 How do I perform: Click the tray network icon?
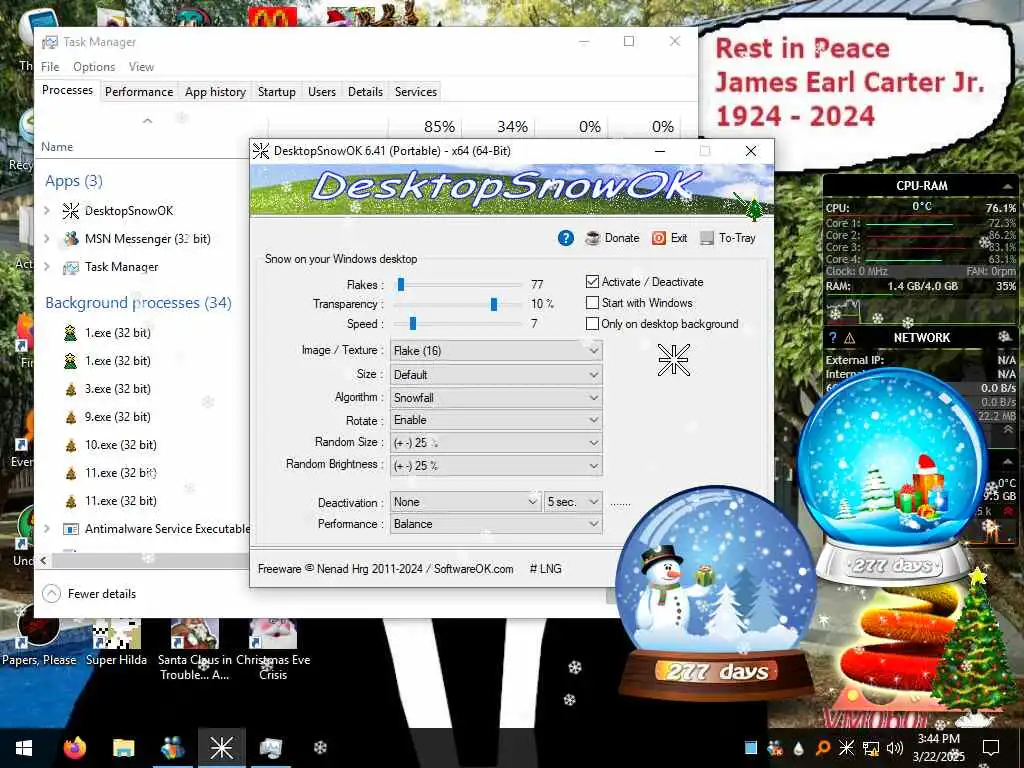[871, 748]
